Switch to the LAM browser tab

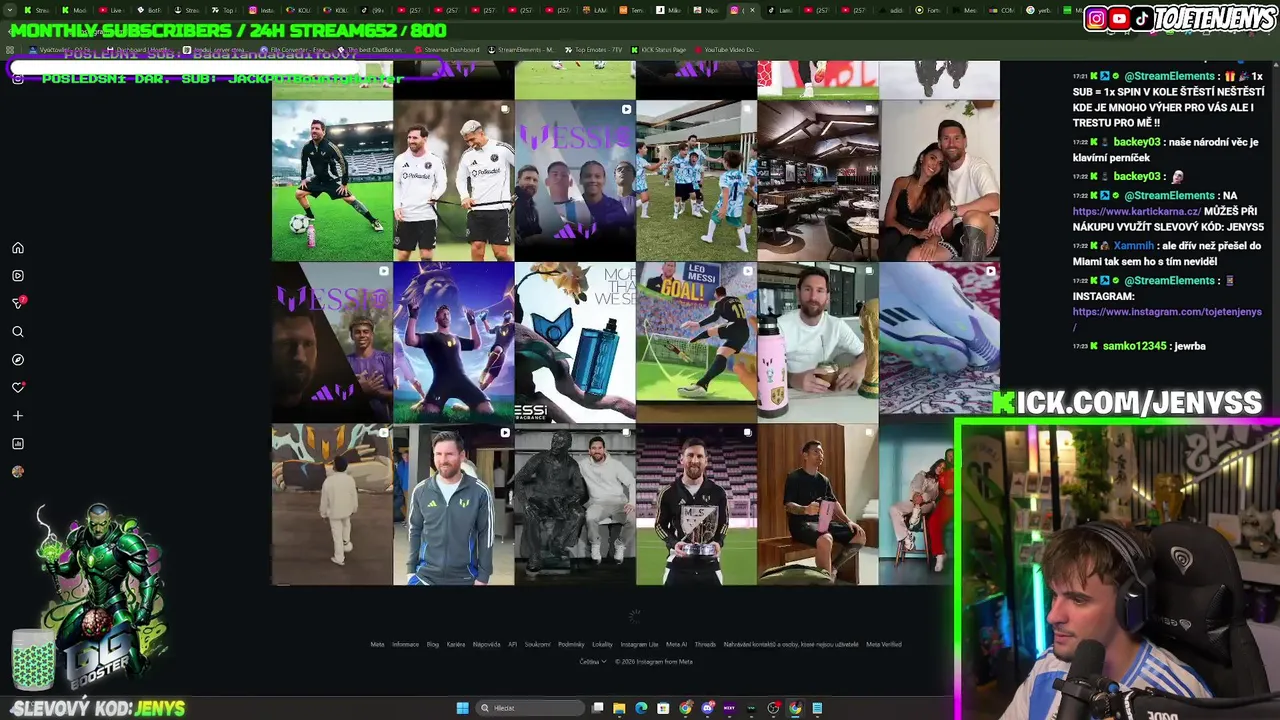click(596, 10)
